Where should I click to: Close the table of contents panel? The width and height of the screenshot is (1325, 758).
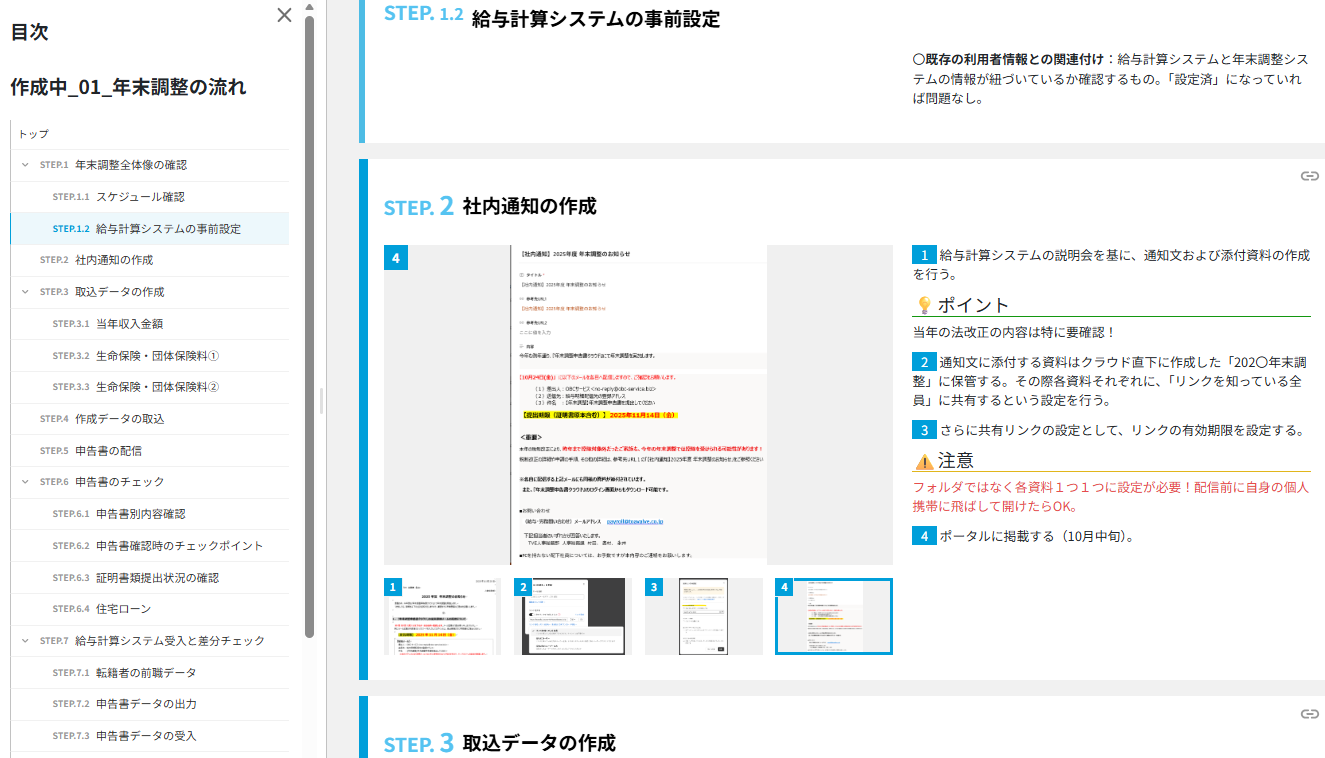[x=284, y=15]
